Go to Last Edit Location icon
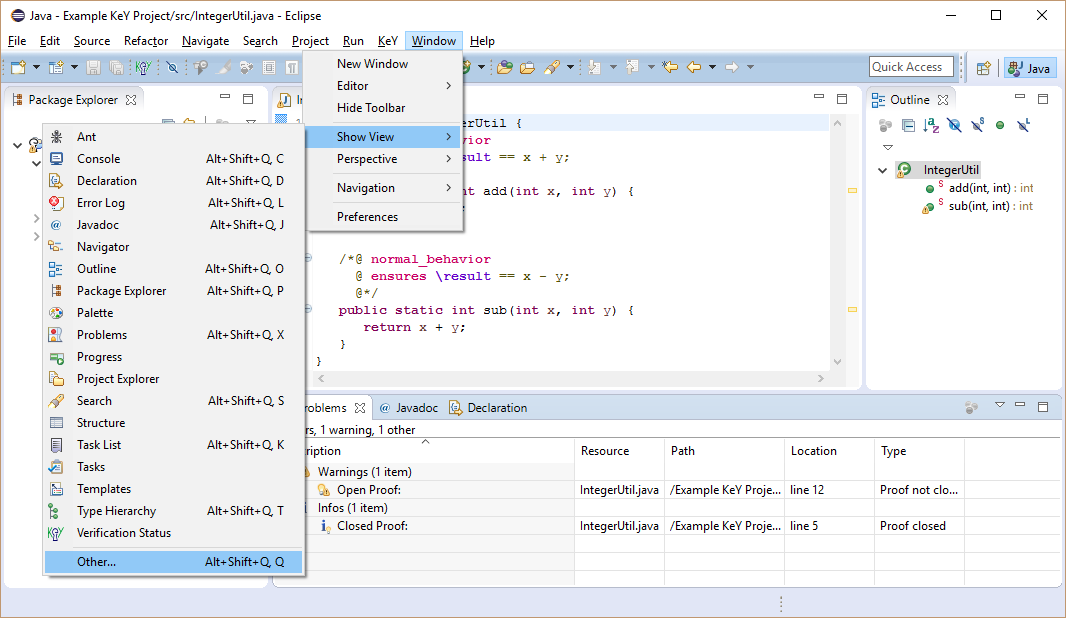The height and width of the screenshot is (618, 1066). [x=670, y=67]
